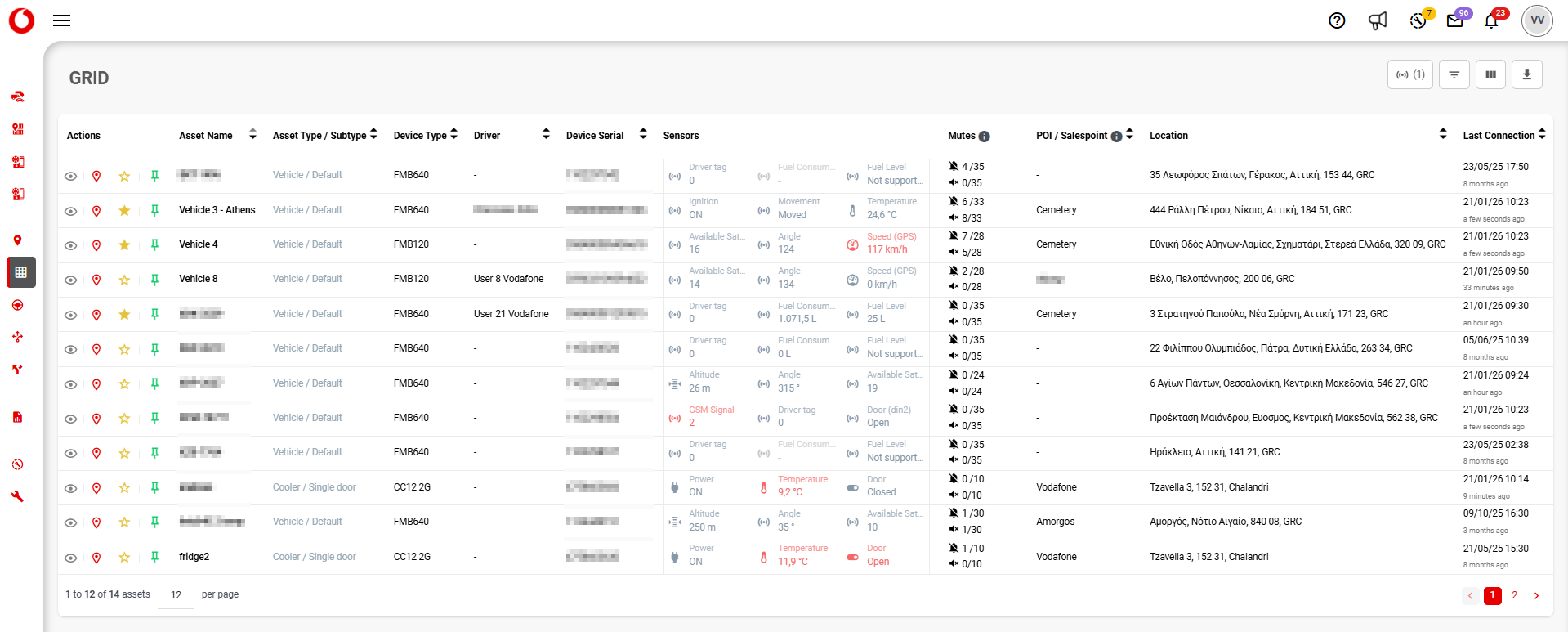The height and width of the screenshot is (632, 1568).
Task: Open the mail inbox icon
Action: [x=1454, y=21]
